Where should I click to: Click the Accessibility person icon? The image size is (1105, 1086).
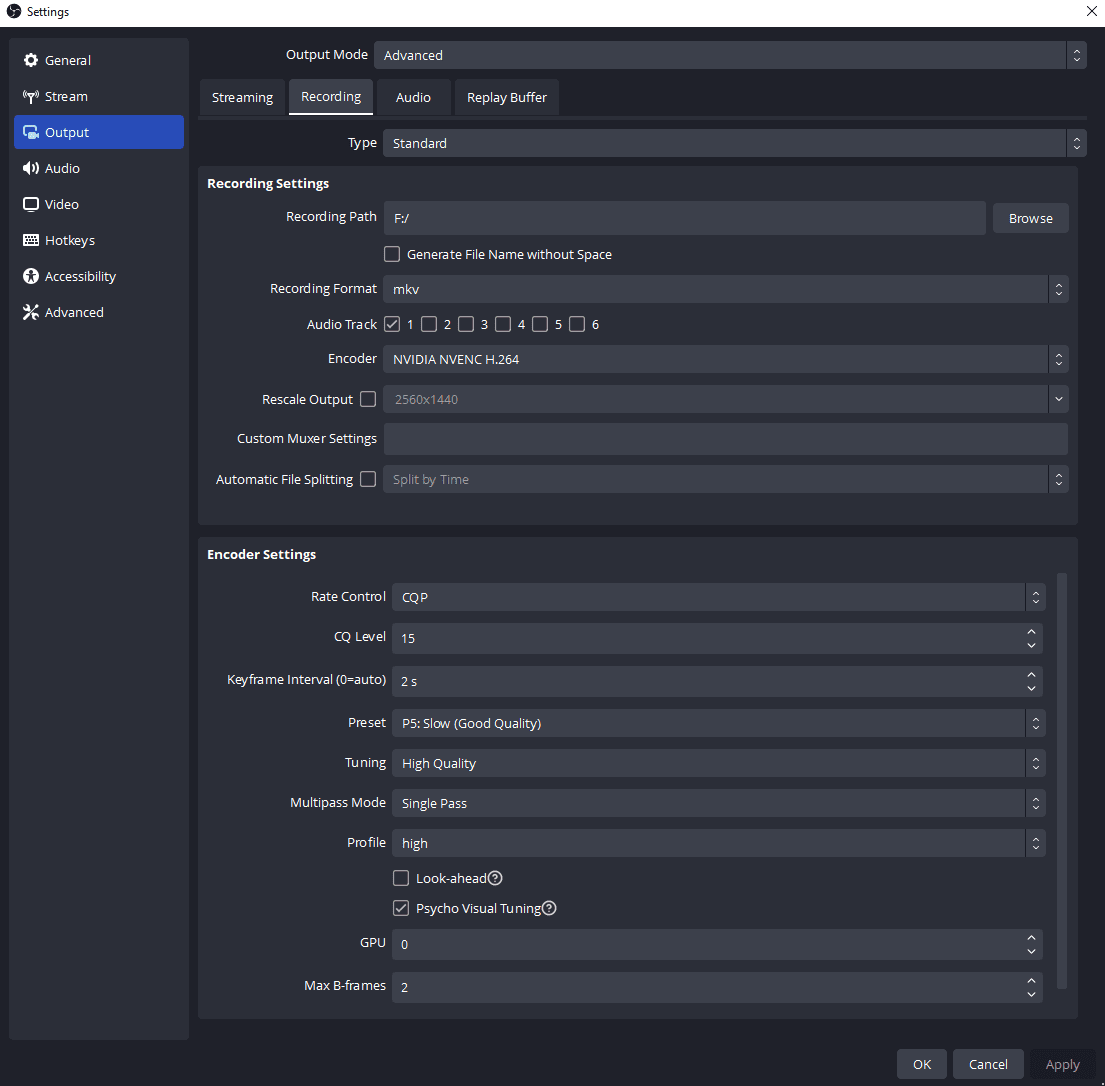pyautogui.click(x=30, y=276)
